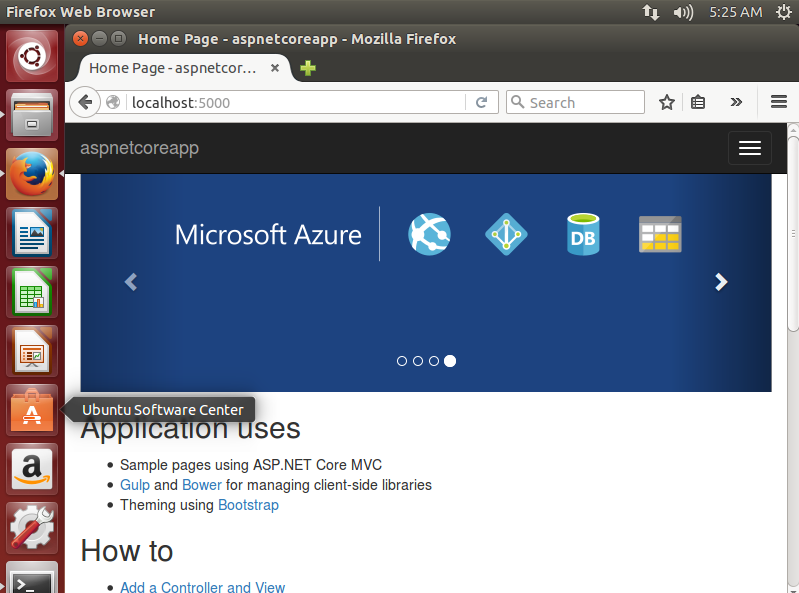Viewport: 799px width, 593px height.
Task: Click the network connection indicator in top panel
Action: (x=651, y=12)
